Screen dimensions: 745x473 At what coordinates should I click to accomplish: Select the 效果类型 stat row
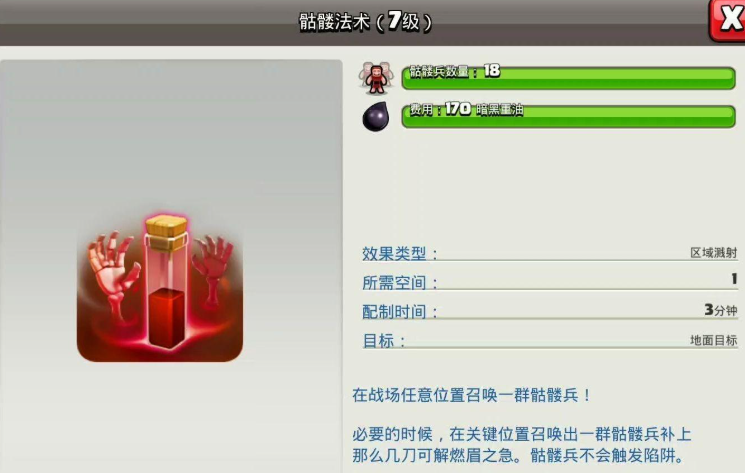(x=550, y=253)
